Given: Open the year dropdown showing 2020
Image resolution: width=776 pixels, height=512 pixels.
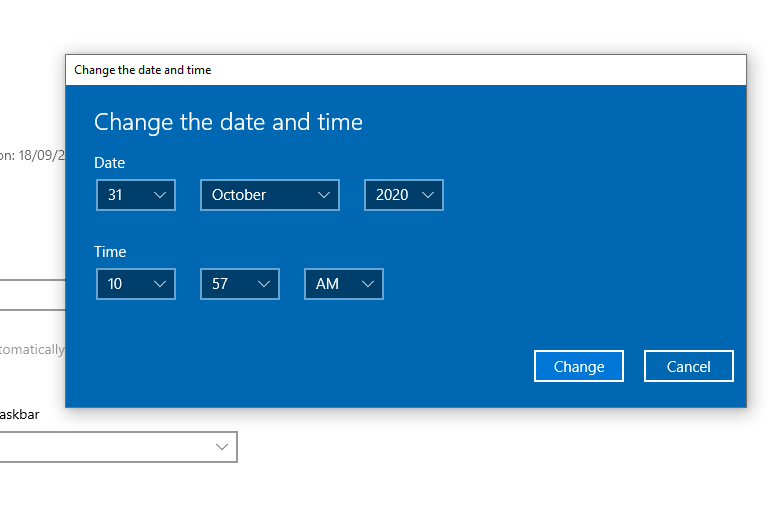Looking at the screenshot, I should 403,195.
